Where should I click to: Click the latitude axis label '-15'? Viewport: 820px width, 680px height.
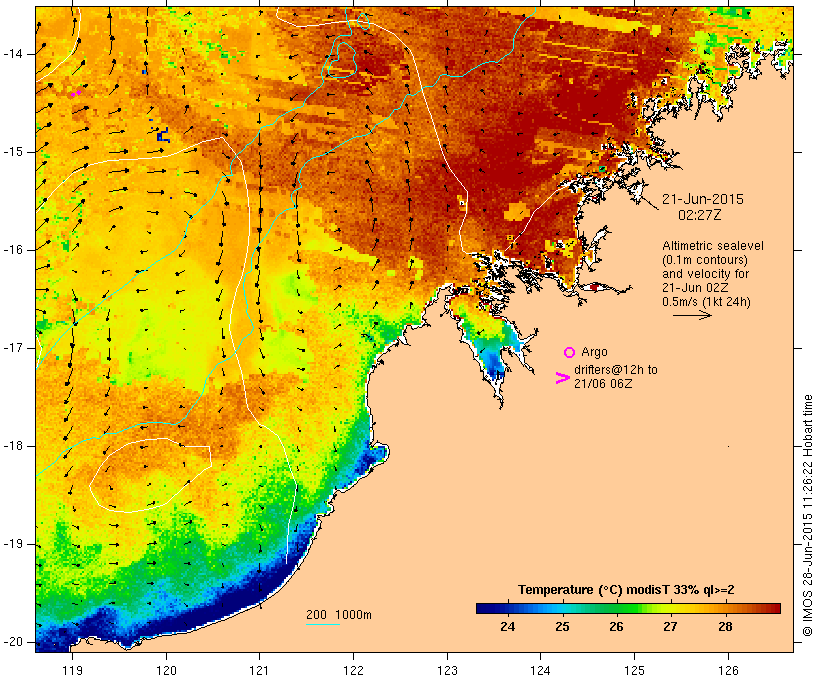[x=13, y=152]
